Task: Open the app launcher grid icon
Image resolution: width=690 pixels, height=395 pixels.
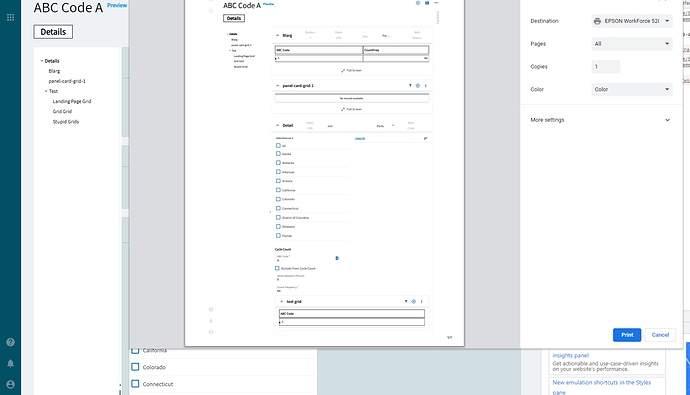Action: coord(11,17)
